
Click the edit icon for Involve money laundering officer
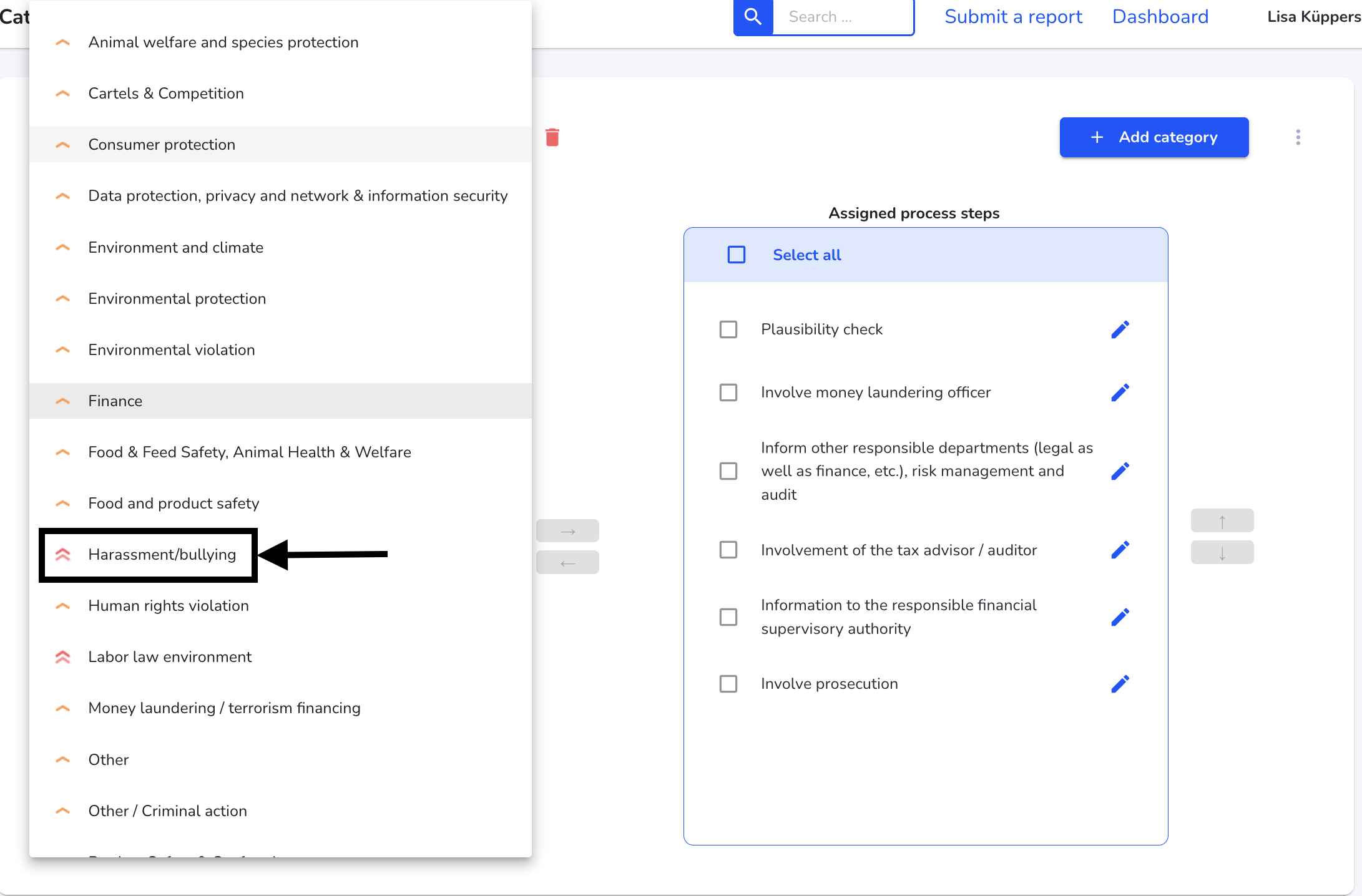pos(1120,392)
